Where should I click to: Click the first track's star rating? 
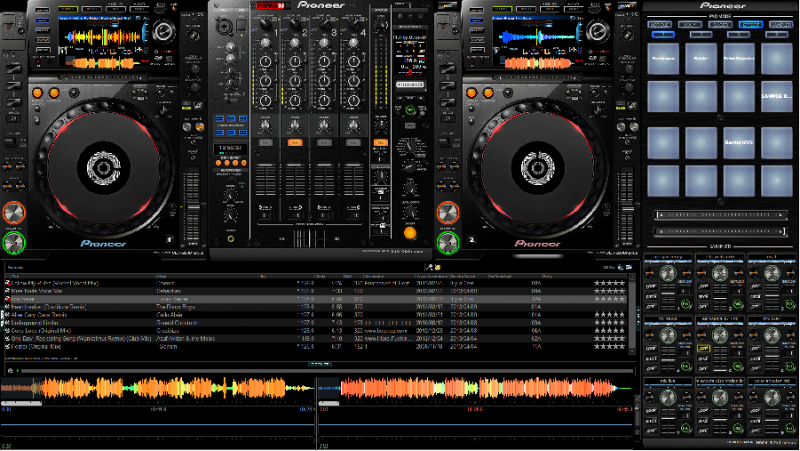click(609, 283)
